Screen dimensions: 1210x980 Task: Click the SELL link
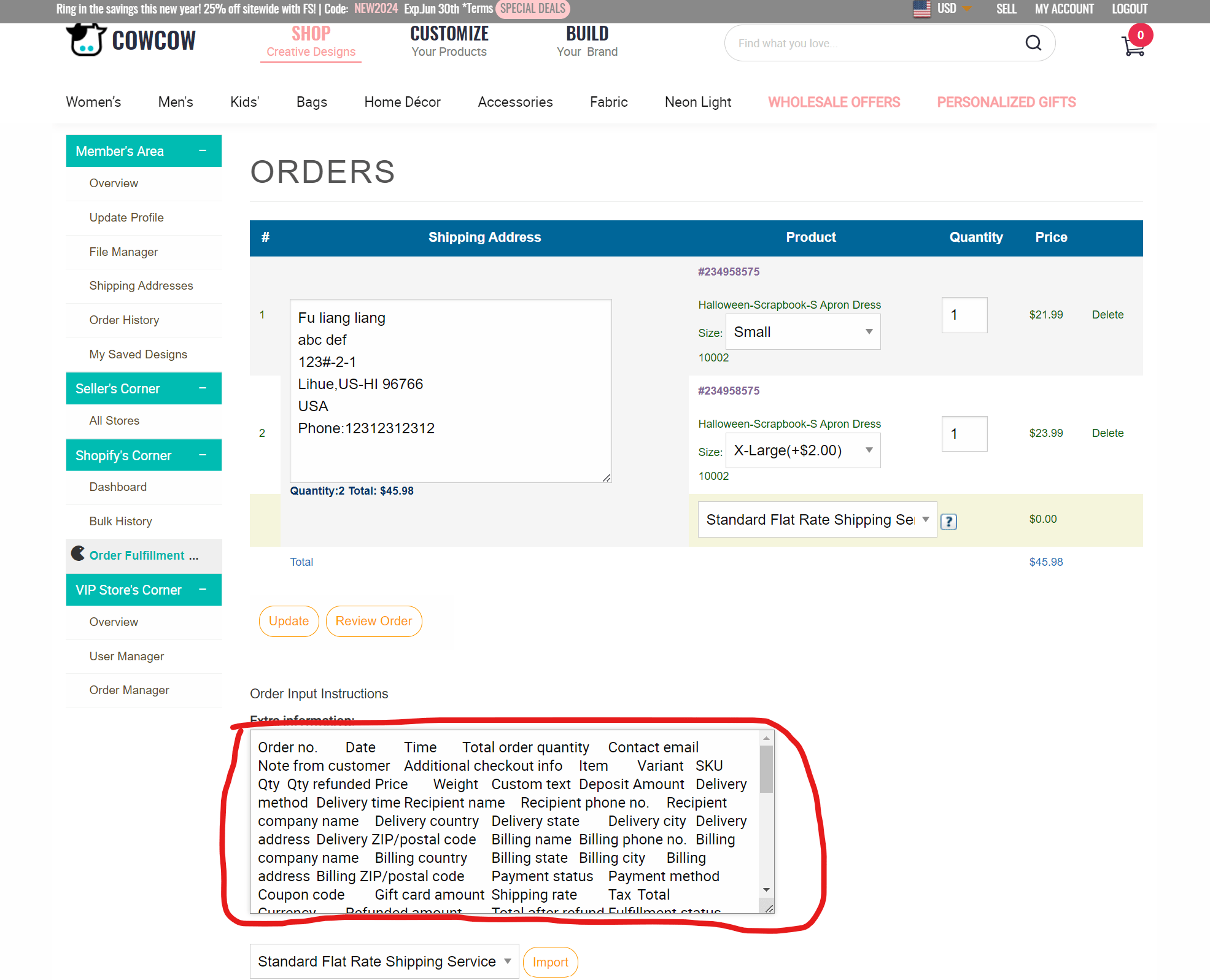(x=1006, y=9)
